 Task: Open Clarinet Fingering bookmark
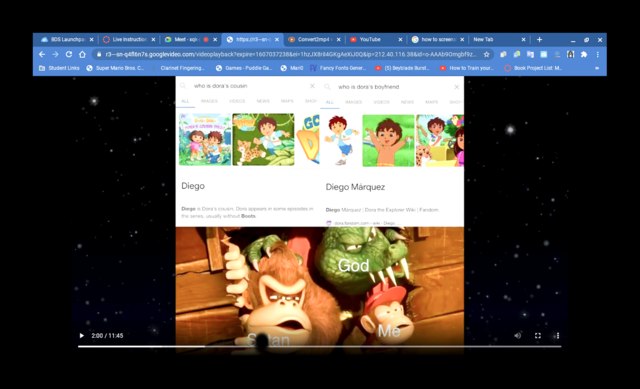(178, 68)
